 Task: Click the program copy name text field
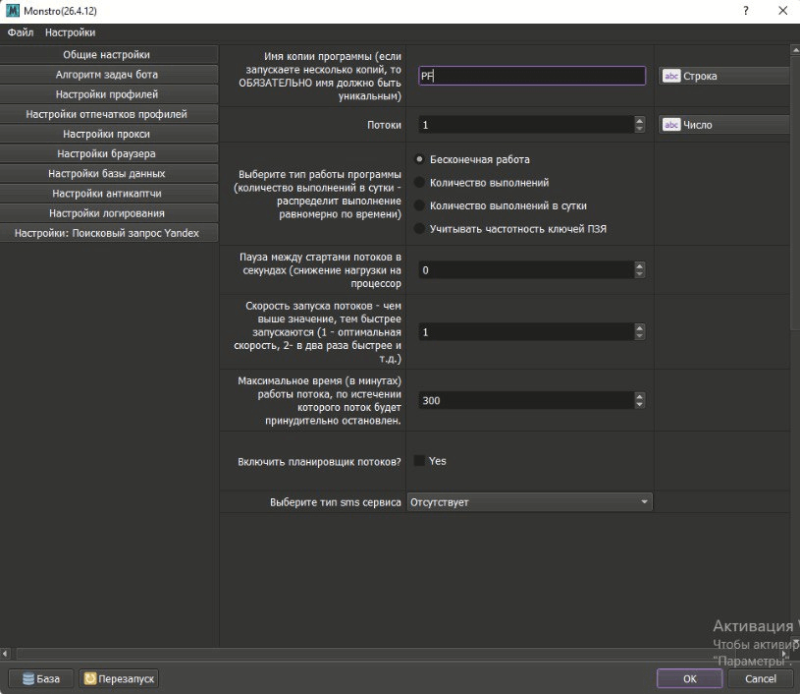(x=530, y=76)
